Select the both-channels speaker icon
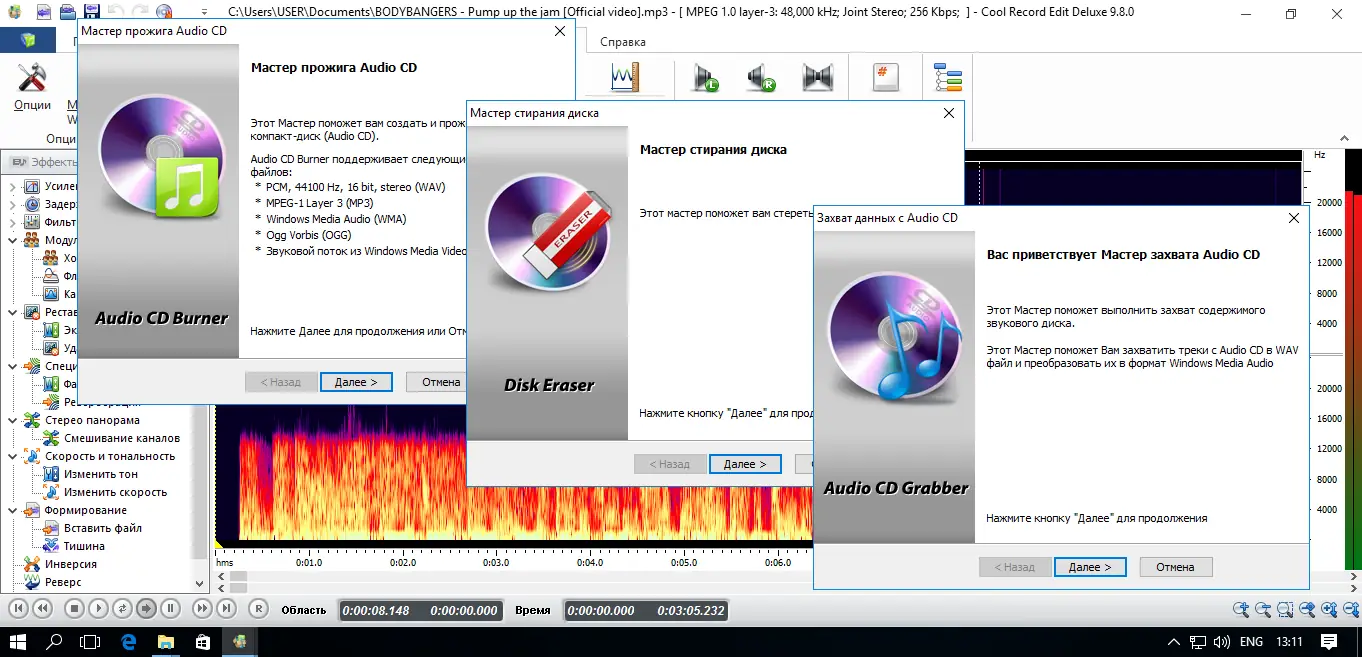Viewport: 1362px width, 657px height. [x=817, y=77]
